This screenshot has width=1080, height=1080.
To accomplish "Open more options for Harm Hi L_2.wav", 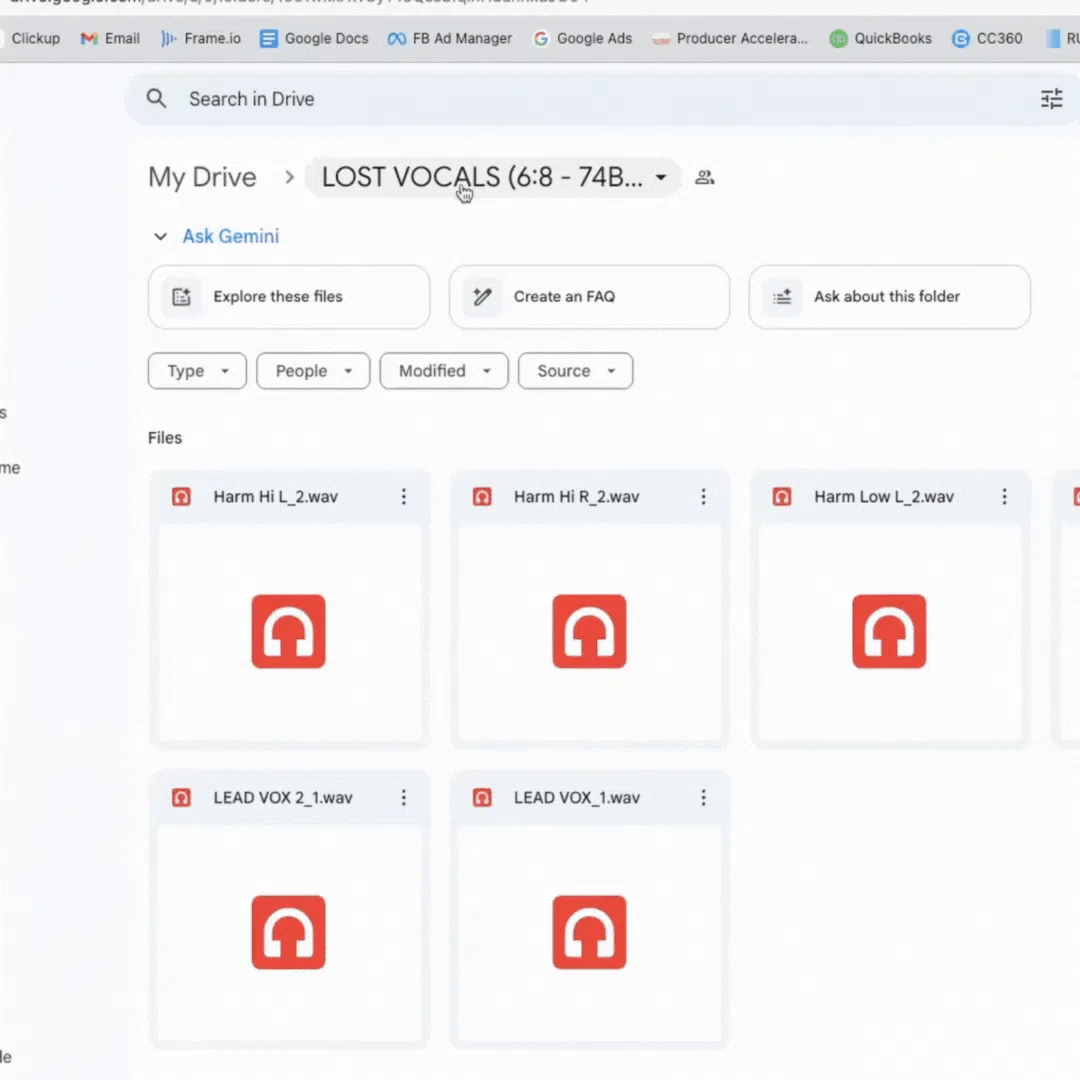I will point(404,497).
